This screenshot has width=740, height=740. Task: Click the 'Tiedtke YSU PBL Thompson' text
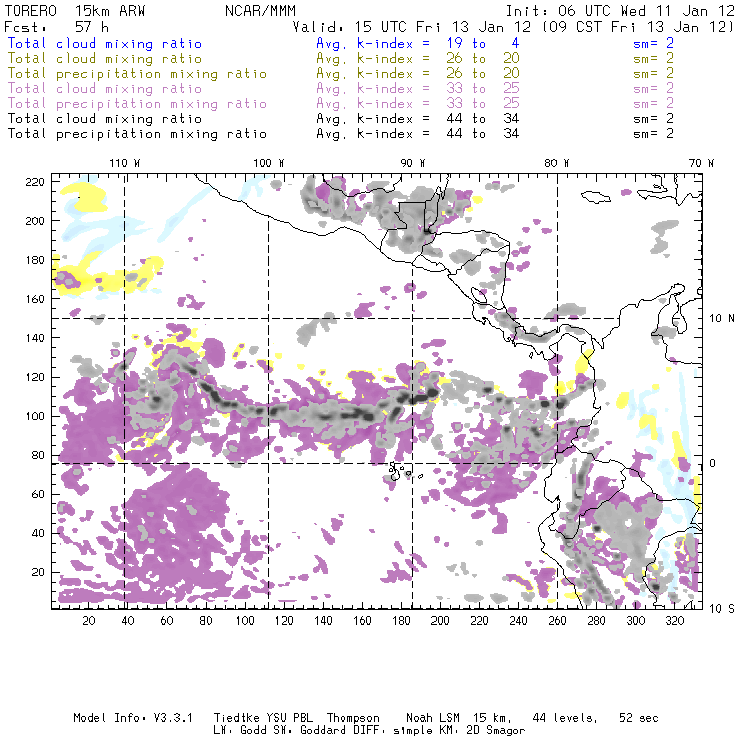296,718
